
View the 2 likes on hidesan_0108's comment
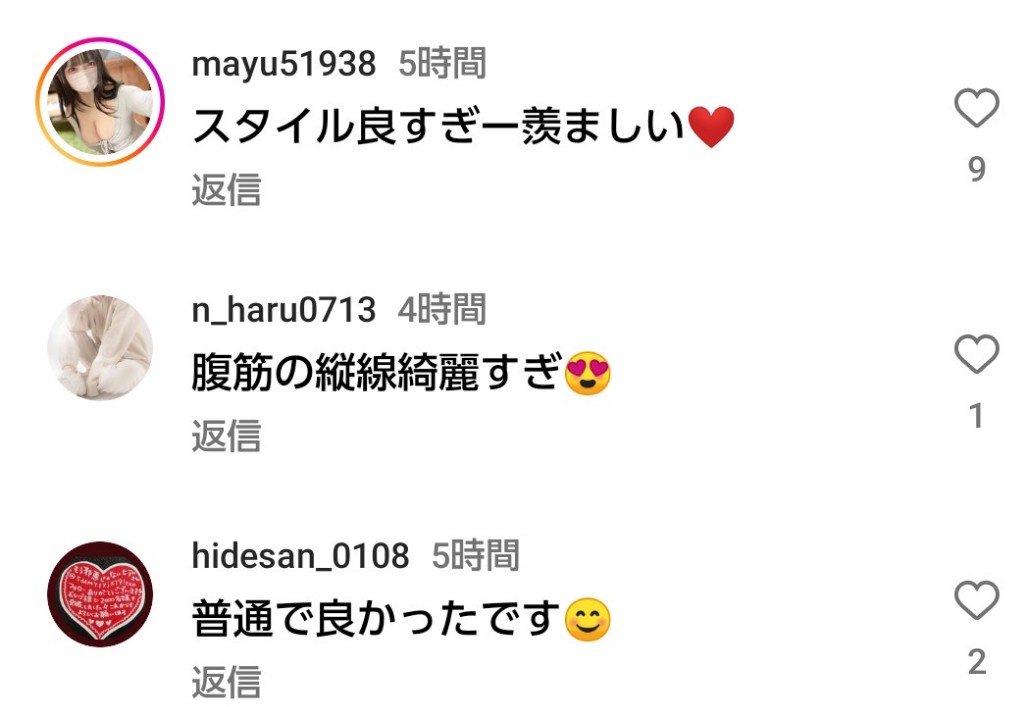[976, 662]
